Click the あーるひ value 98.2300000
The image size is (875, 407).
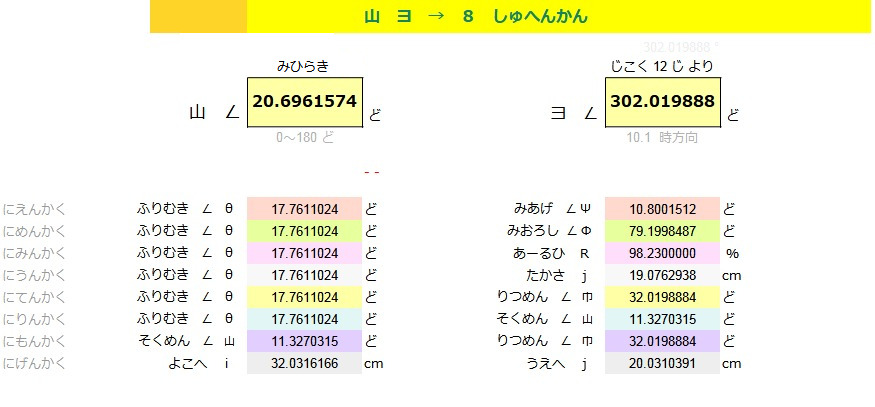coord(663,253)
